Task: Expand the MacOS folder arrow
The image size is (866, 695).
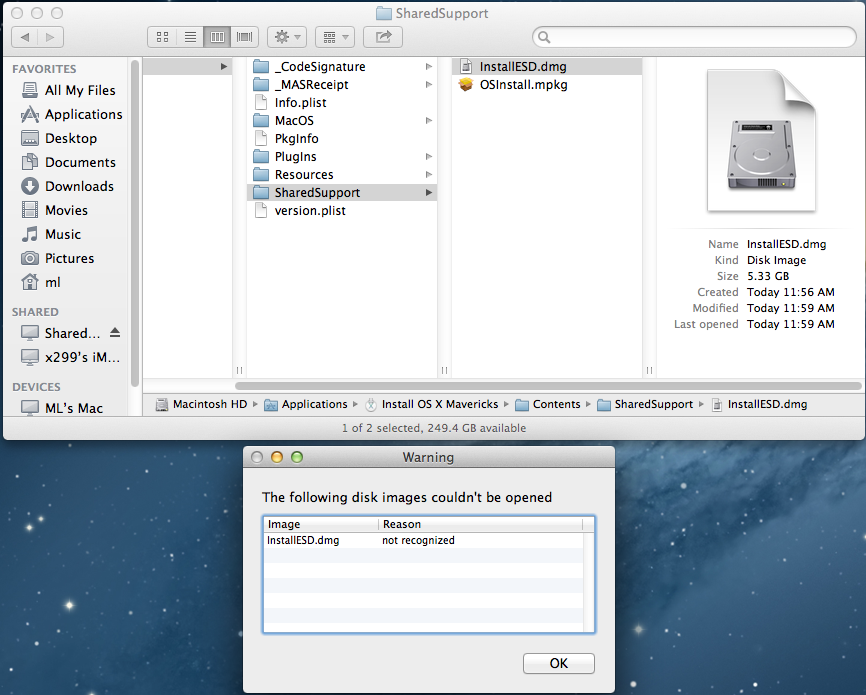Action: click(x=429, y=120)
